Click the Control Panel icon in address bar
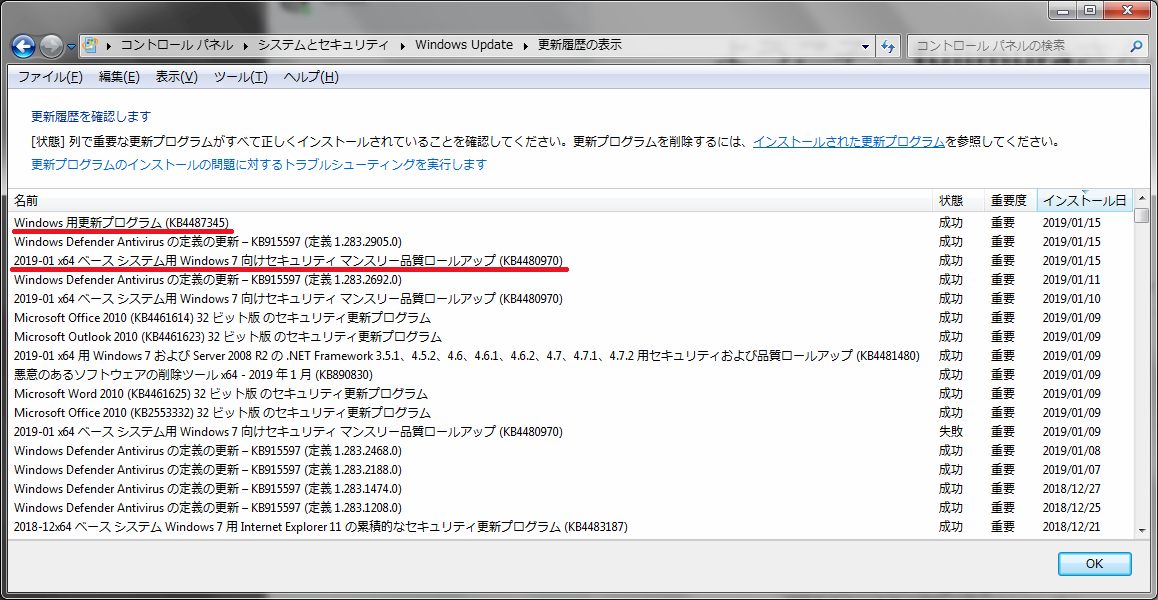The height and width of the screenshot is (600, 1158). click(x=90, y=45)
